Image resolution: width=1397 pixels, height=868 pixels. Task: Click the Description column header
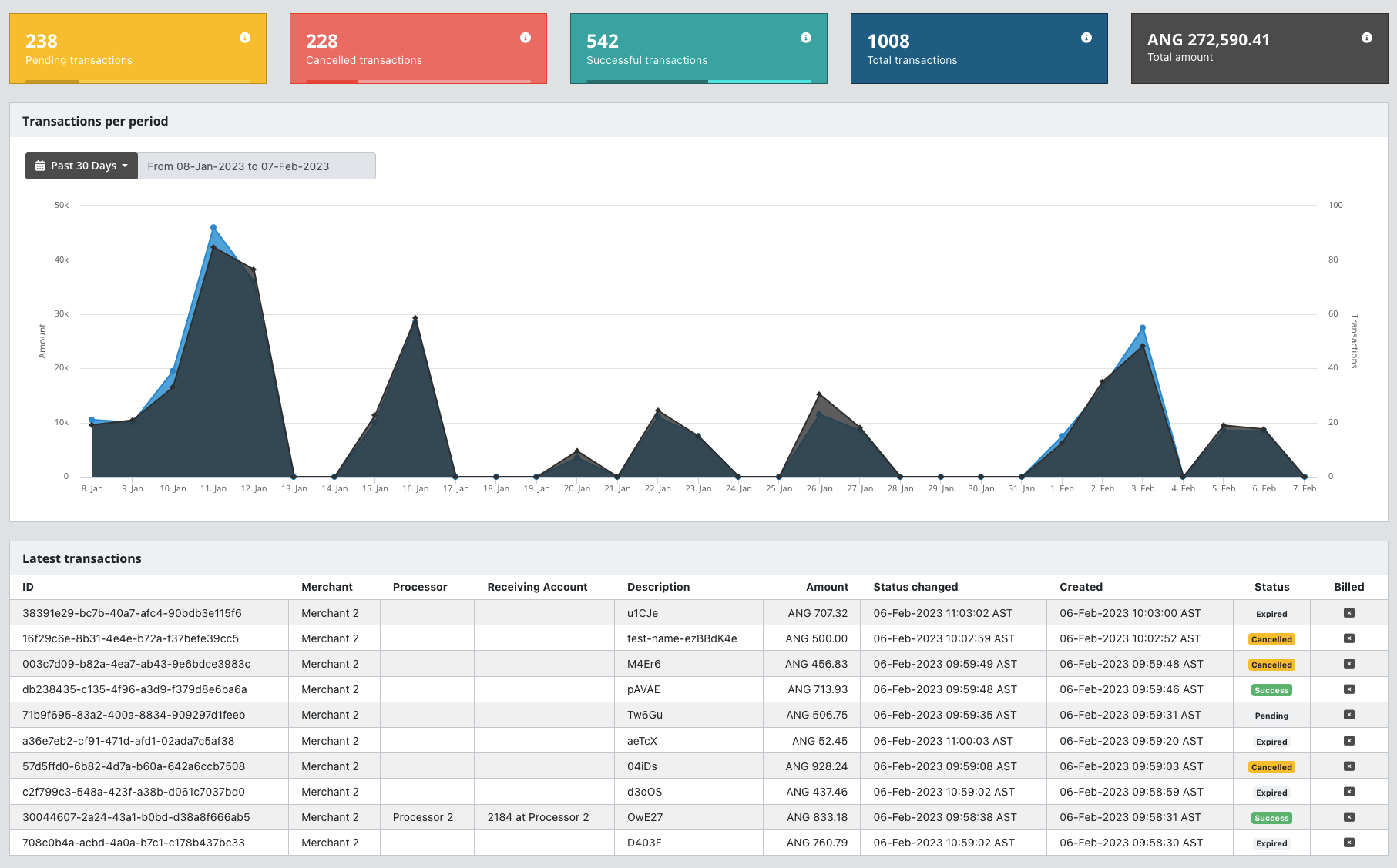point(659,587)
